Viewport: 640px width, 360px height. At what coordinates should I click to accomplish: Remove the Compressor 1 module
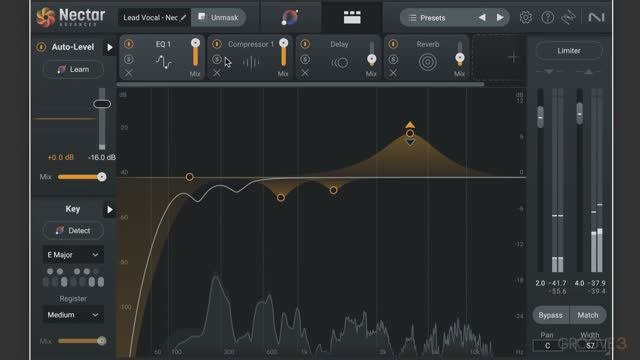click(x=217, y=73)
